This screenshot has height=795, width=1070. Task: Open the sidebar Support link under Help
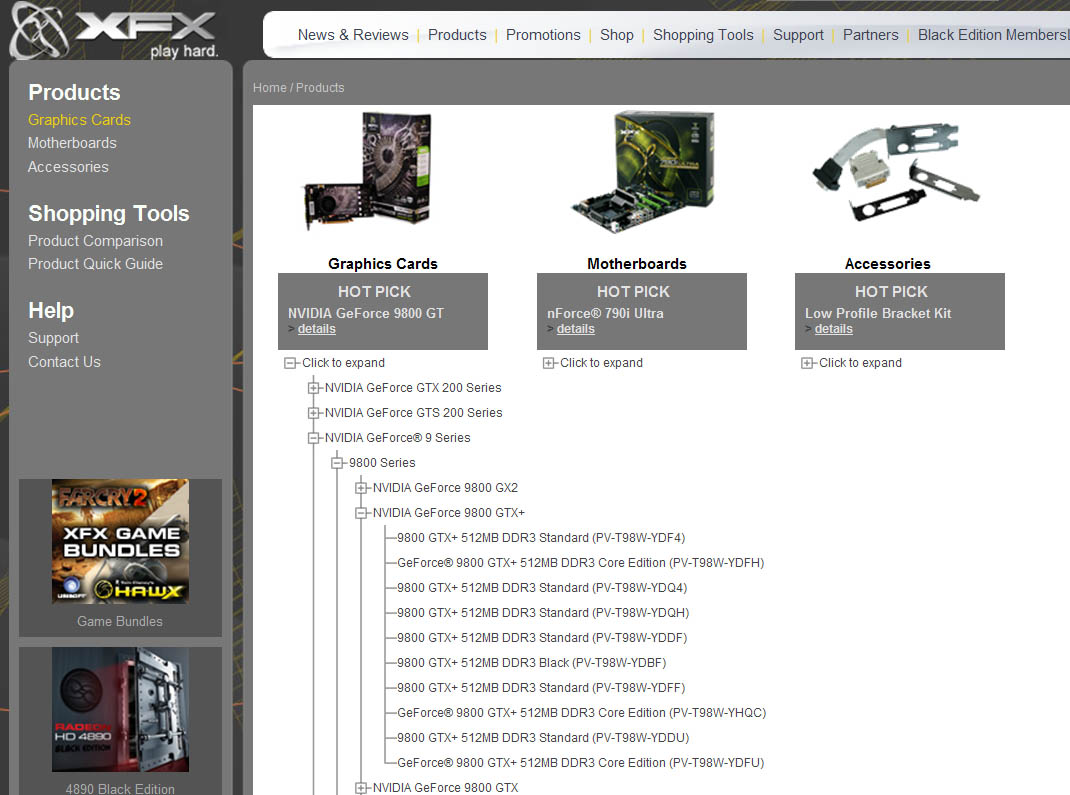53,338
